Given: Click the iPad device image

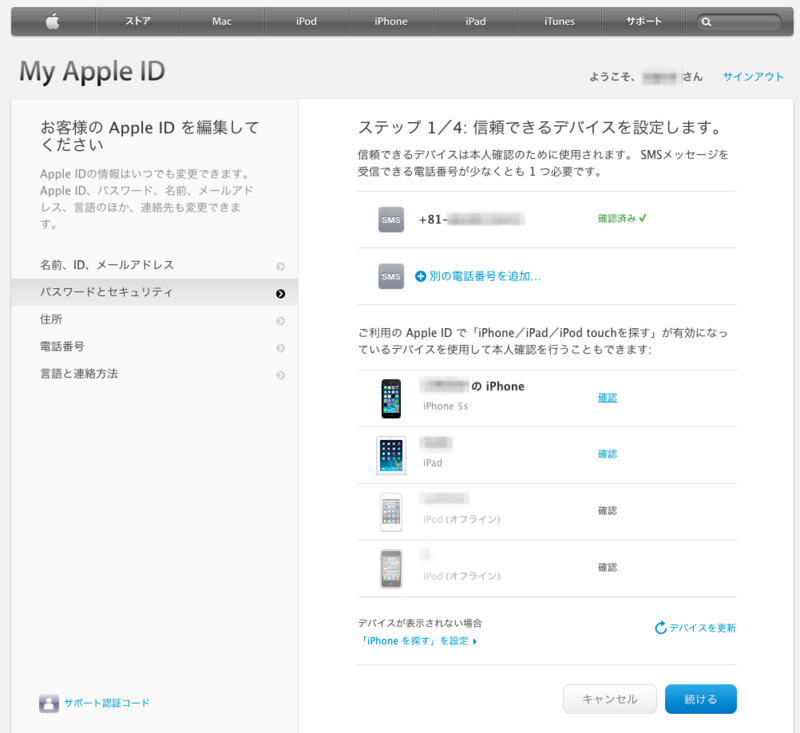Looking at the screenshot, I should [x=391, y=456].
